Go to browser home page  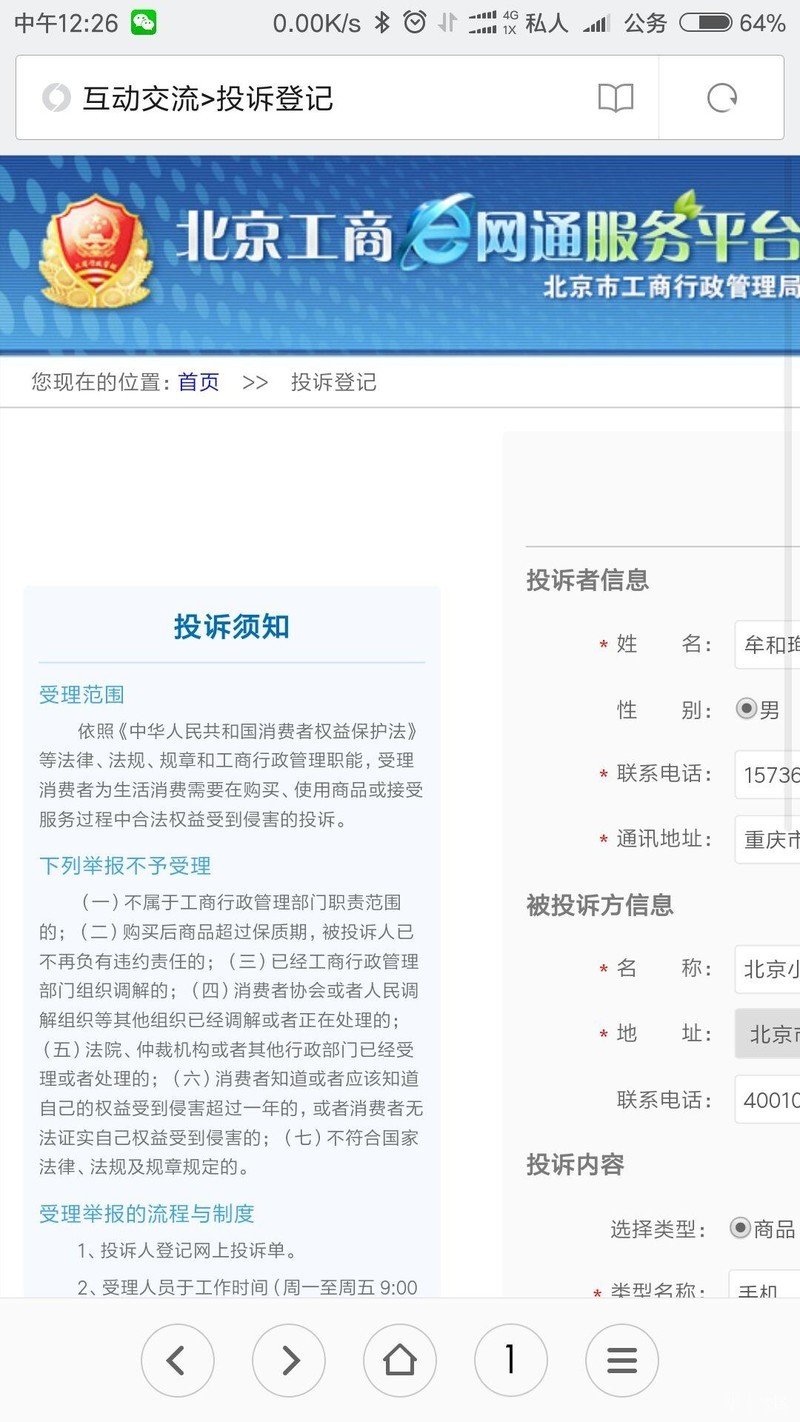[x=400, y=1360]
